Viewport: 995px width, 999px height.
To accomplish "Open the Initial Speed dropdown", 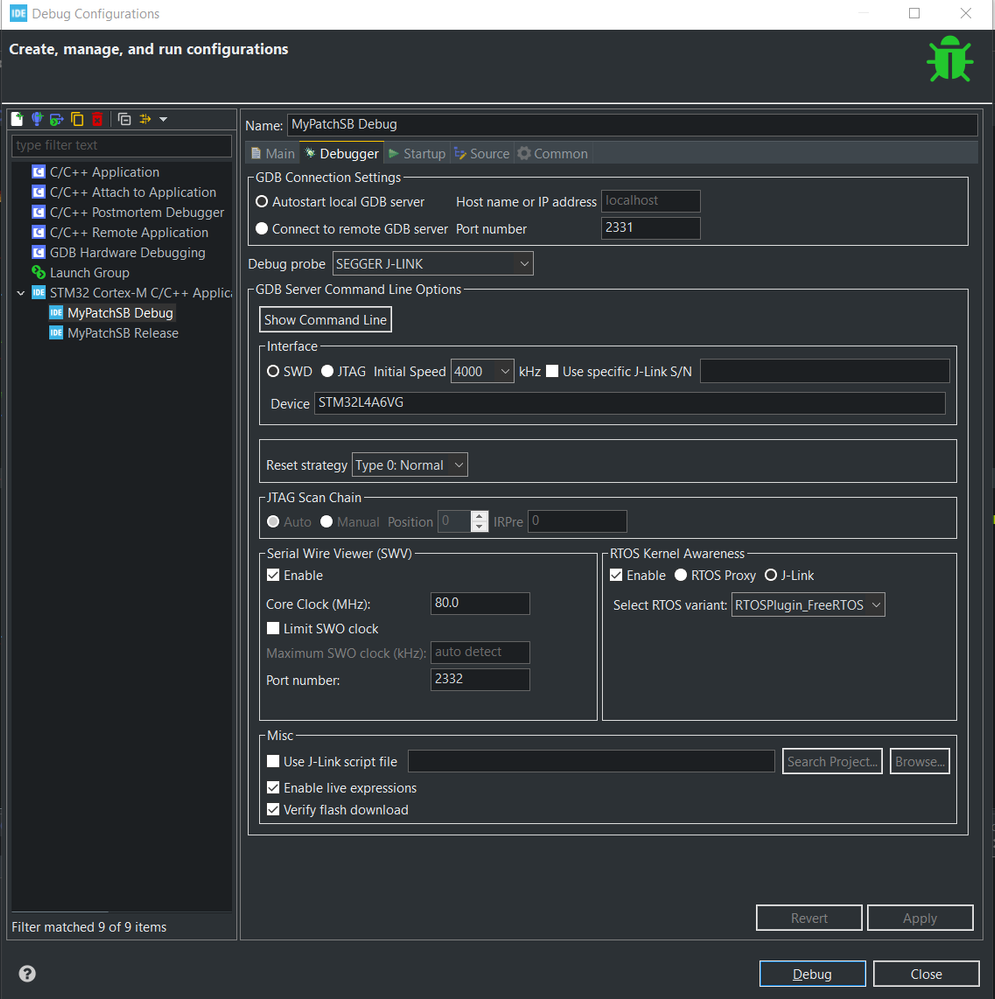I will [482, 371].
